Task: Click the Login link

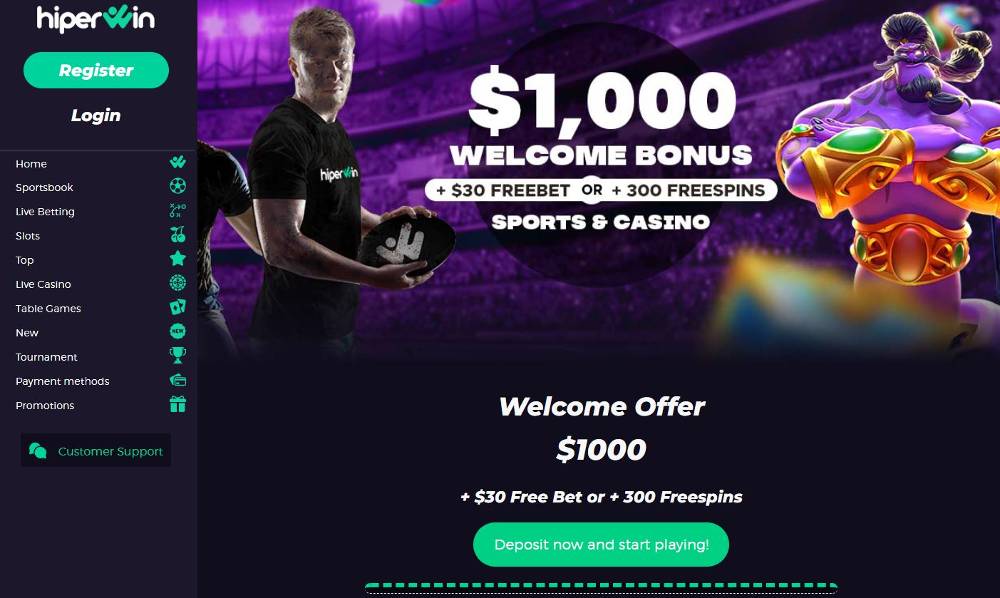Action: coord(96,115)
